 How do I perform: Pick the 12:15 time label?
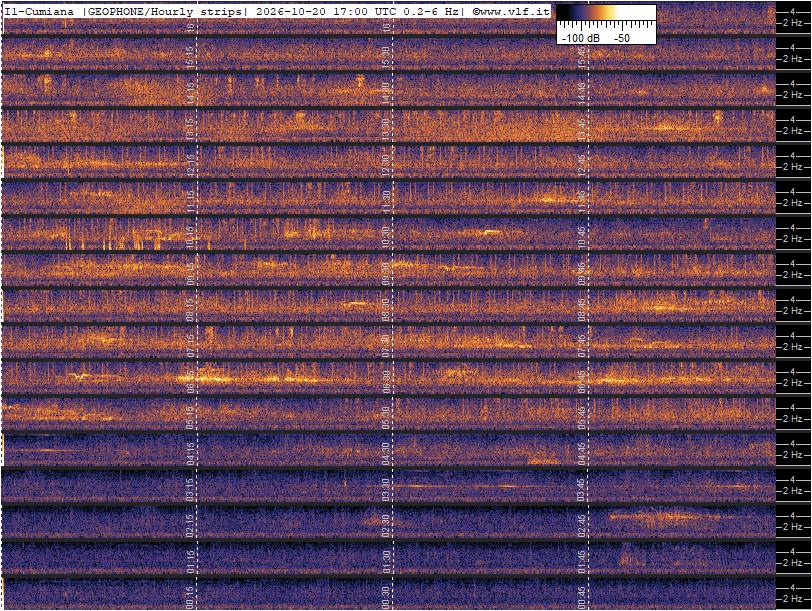point(190,166)
